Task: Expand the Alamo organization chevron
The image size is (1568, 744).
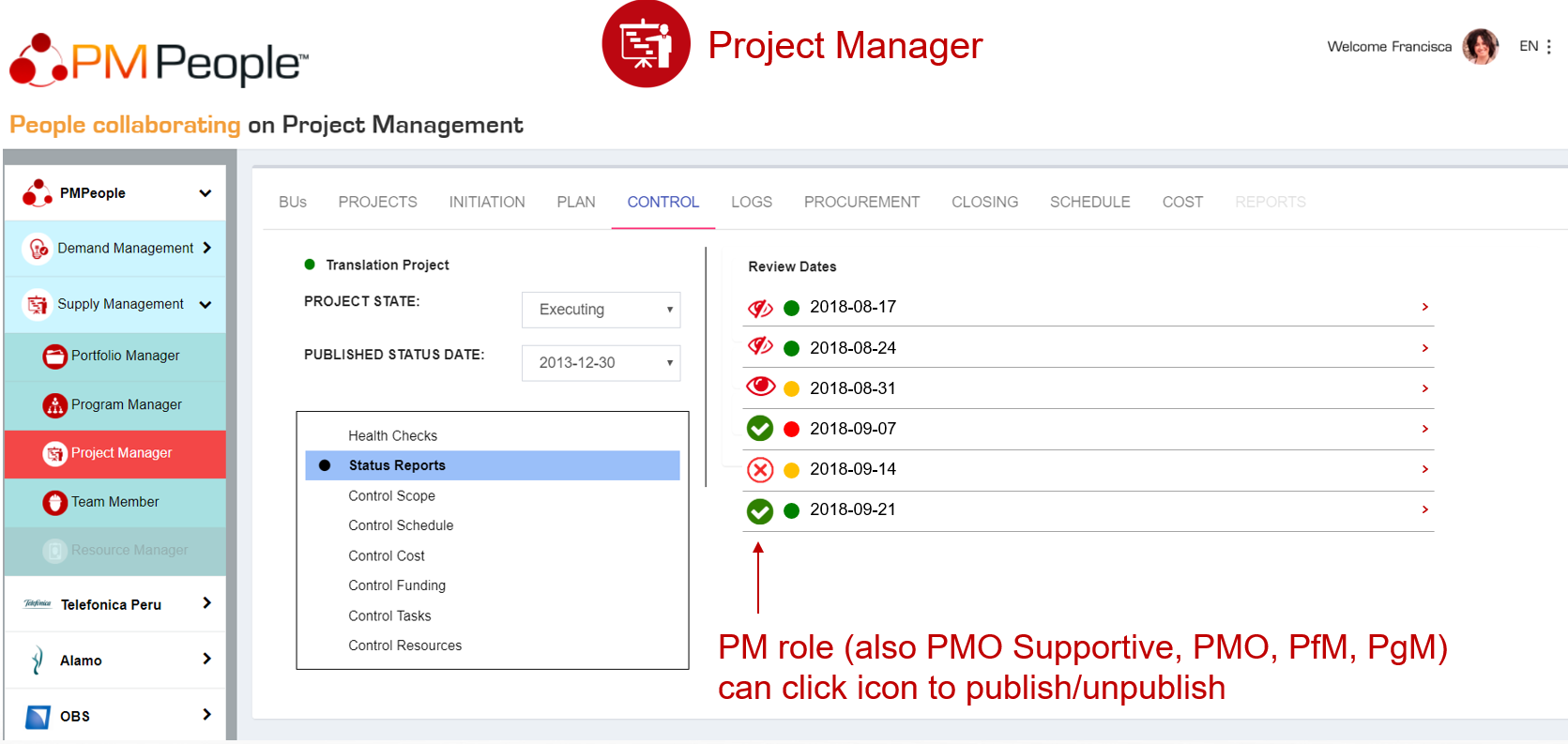Action: point(207,660)
